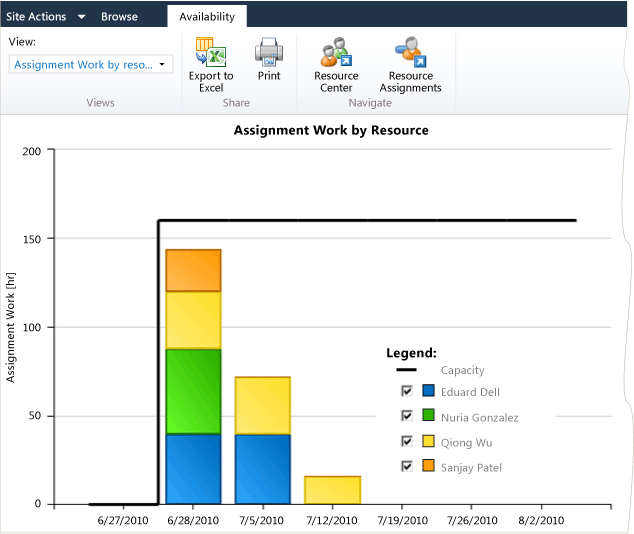Screen dimensions: 634x534
Task: Open the Resource Assignments icon
Action: pyautogui.click(x=411, y=52)
